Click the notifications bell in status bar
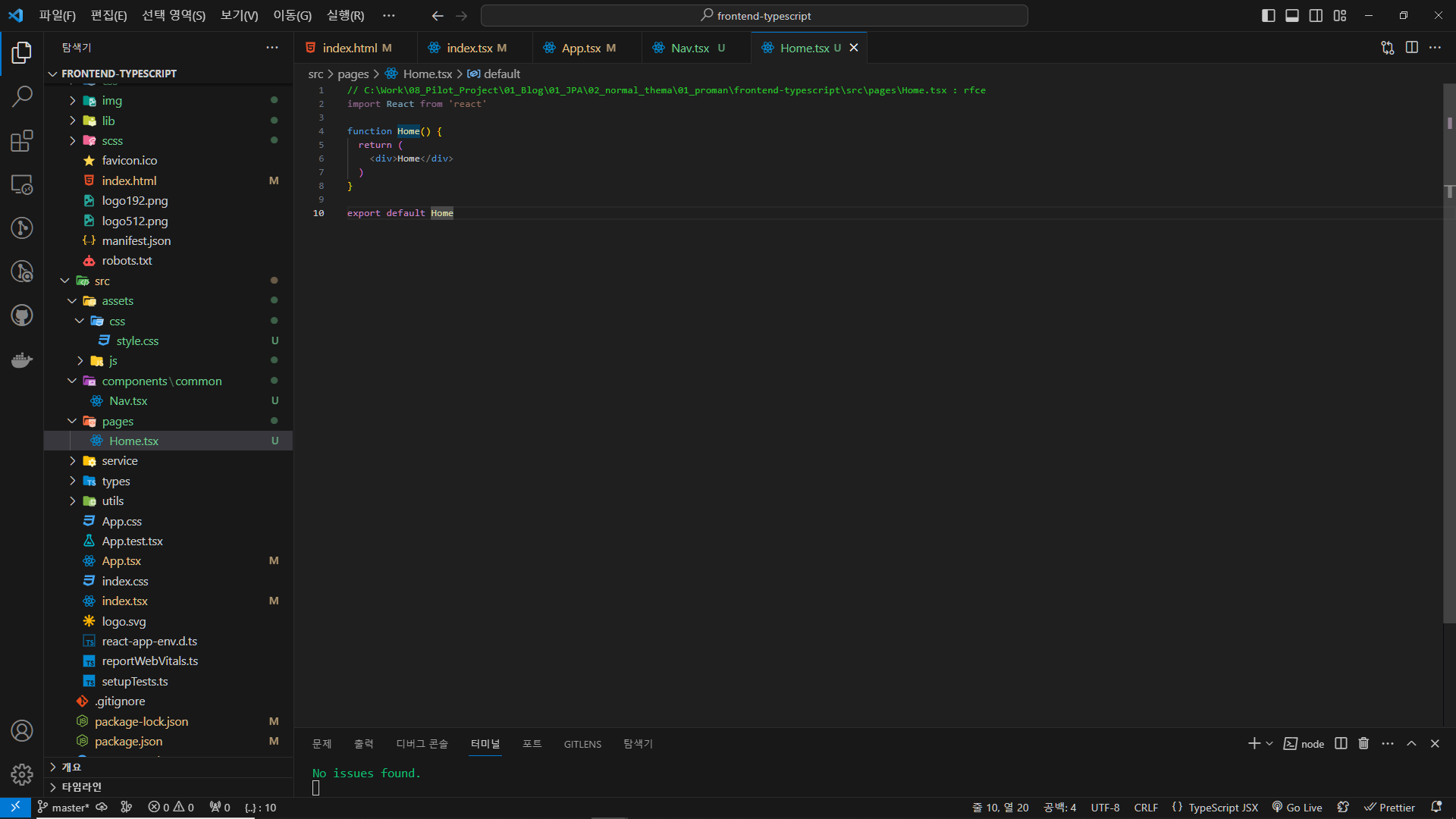 [1436, 808]
